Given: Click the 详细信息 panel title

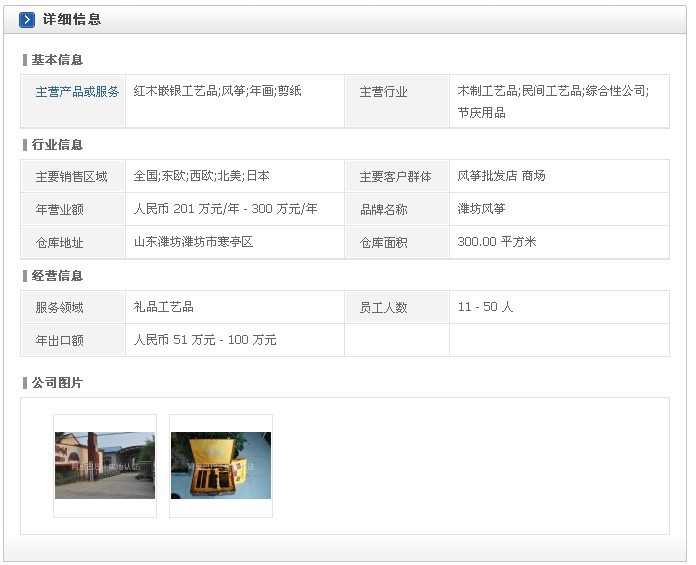Looking at the screenshot, I should pyautogui.click(x=72, y=20).
